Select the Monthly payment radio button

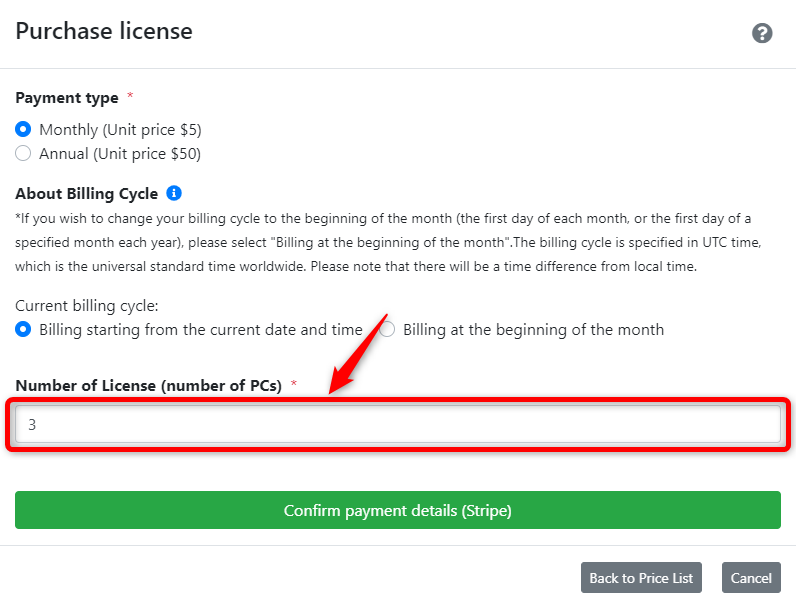[x=23, y=129]
